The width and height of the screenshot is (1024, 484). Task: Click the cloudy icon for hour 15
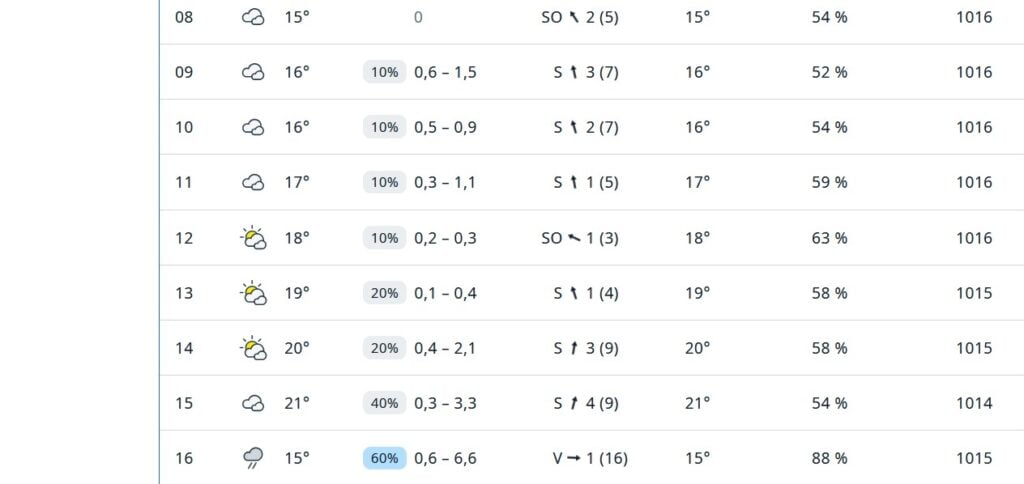coord(253,403)
